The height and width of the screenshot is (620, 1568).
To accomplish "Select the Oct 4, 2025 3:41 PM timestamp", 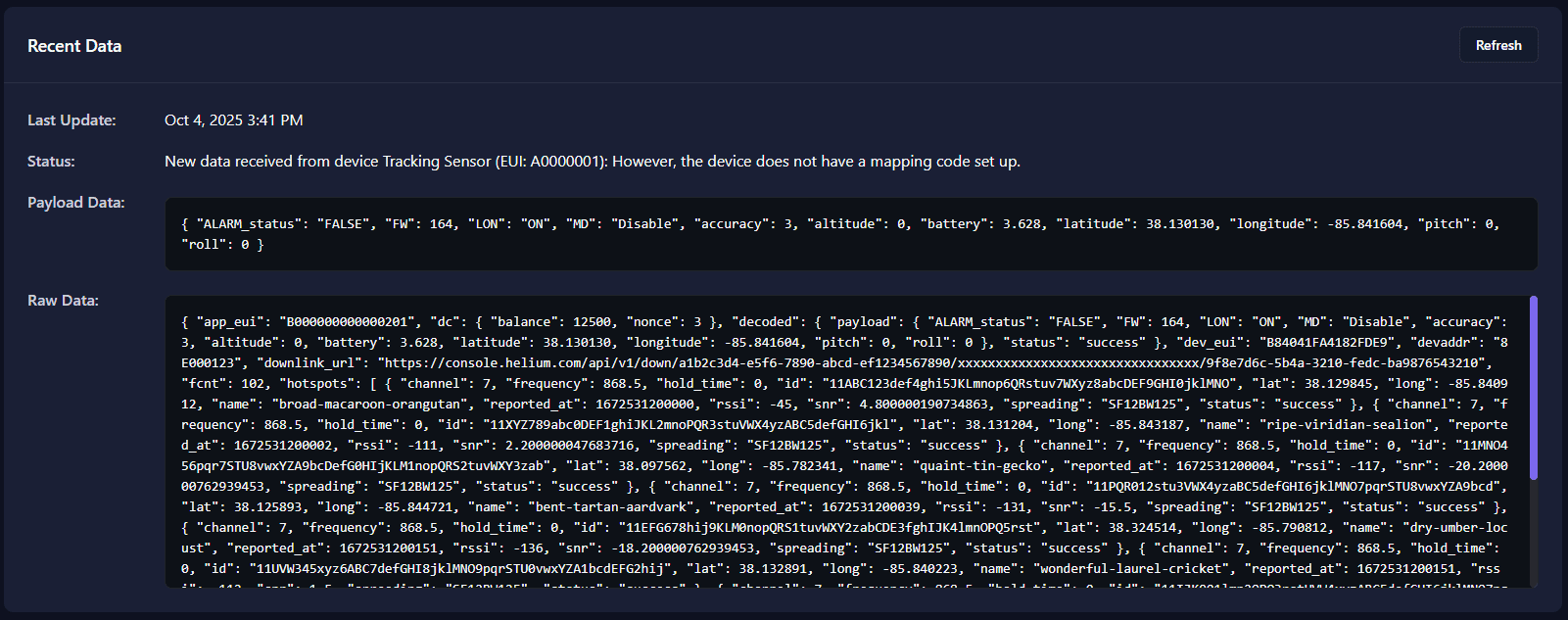I will [x=233, y=120].
